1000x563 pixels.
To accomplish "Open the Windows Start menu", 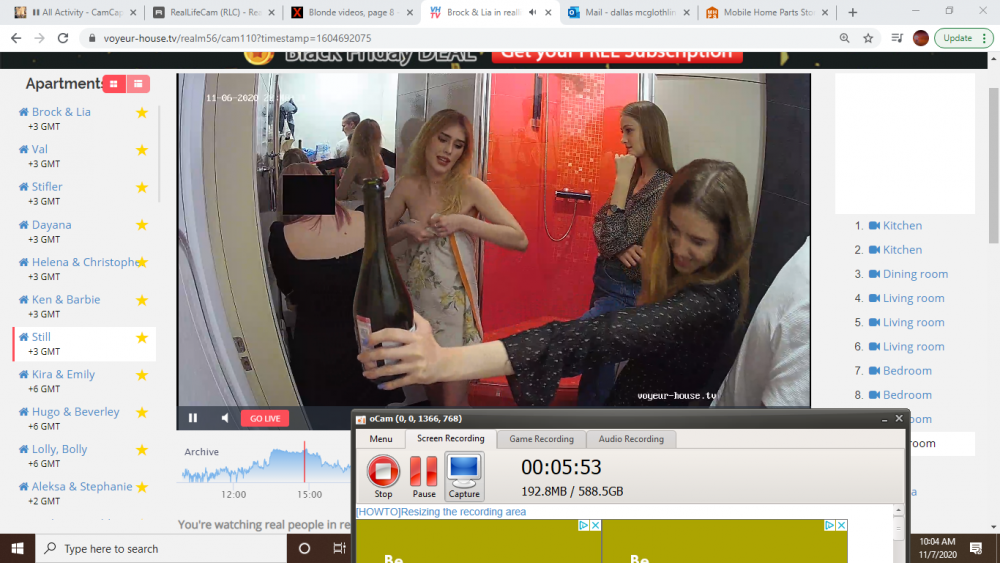I will click(x=17, y=548).
